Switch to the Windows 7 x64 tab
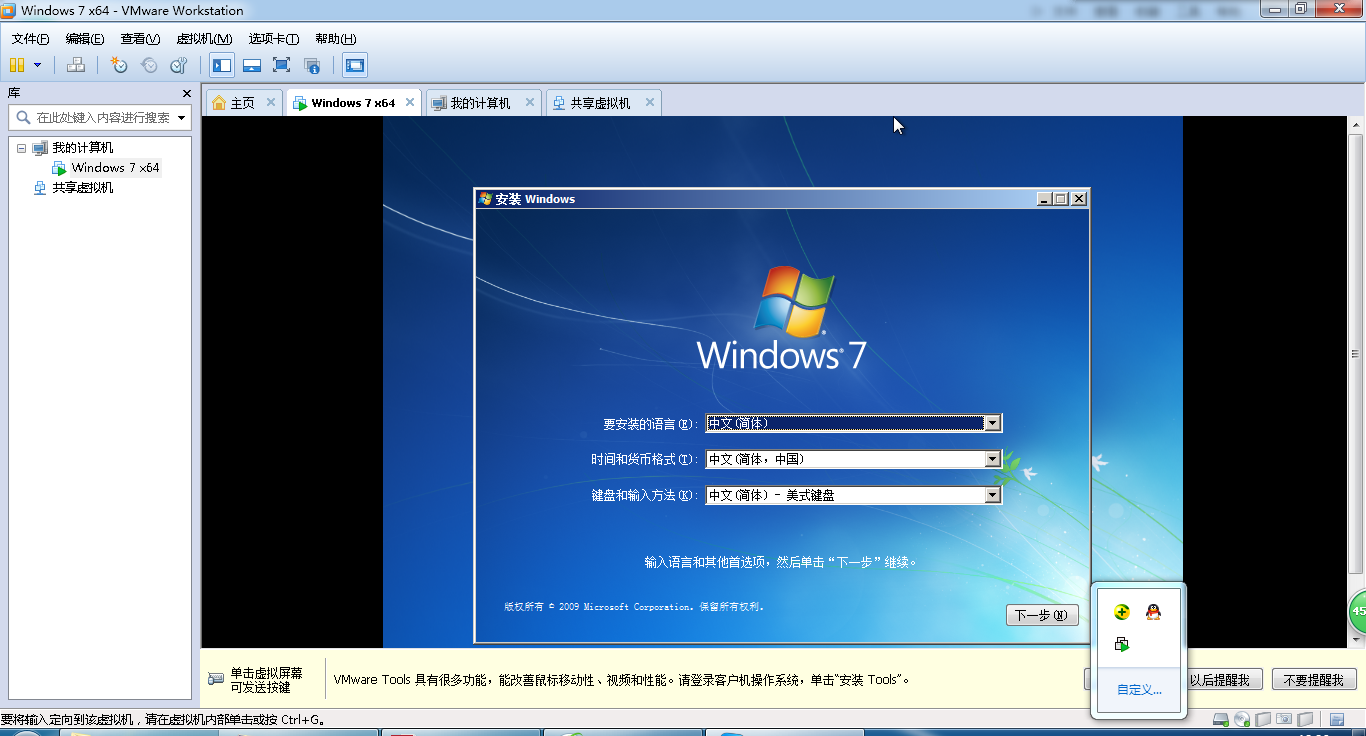 point(353,103)
